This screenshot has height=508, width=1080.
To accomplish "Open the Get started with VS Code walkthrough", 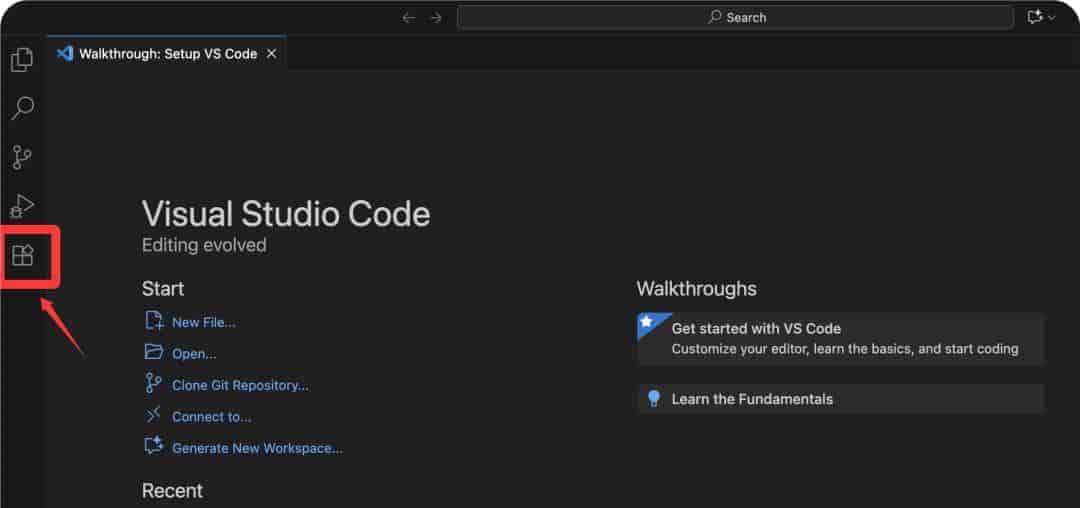I will click(x=840, y=339).
